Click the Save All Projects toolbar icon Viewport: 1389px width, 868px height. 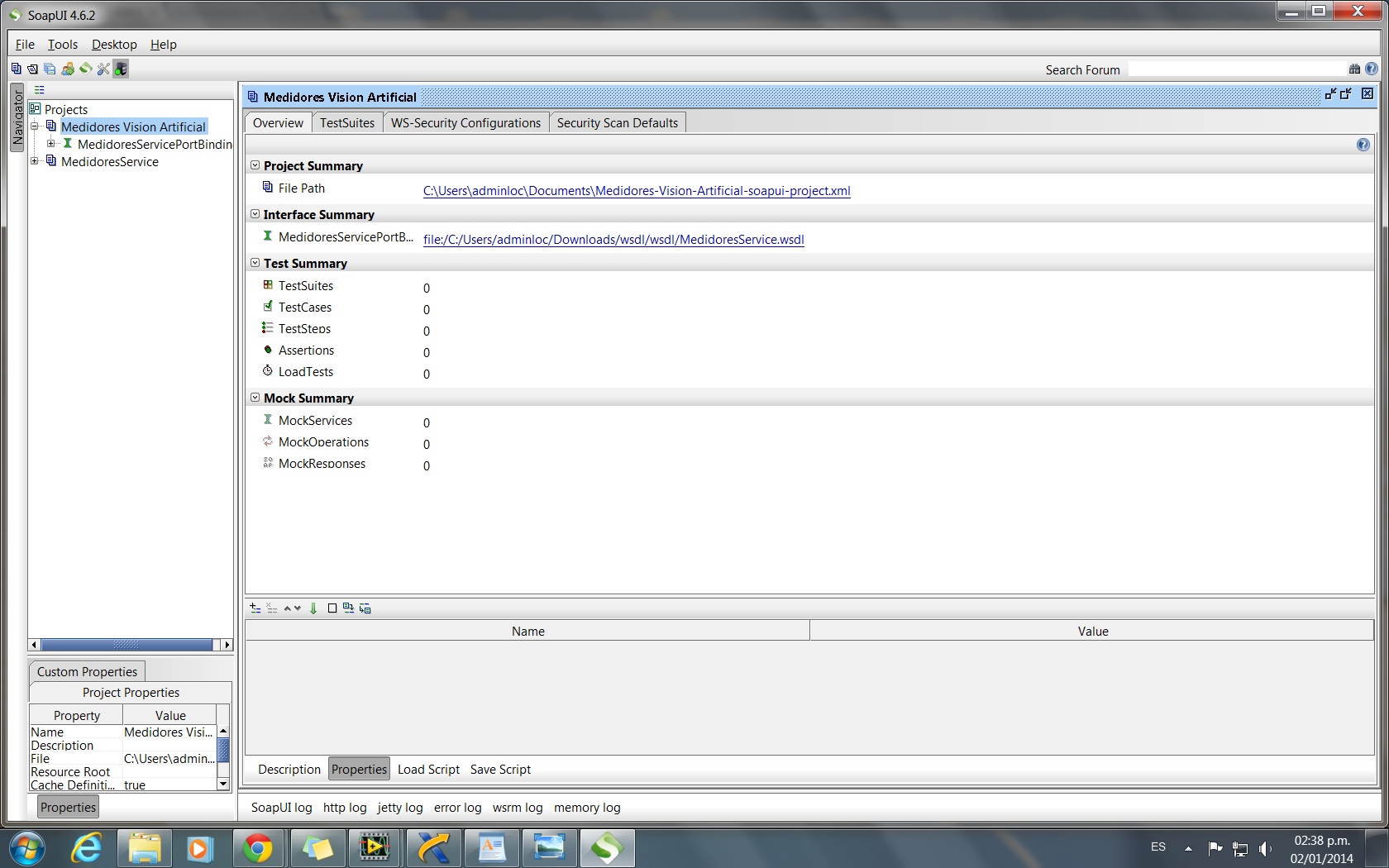(x=50, y=69)
